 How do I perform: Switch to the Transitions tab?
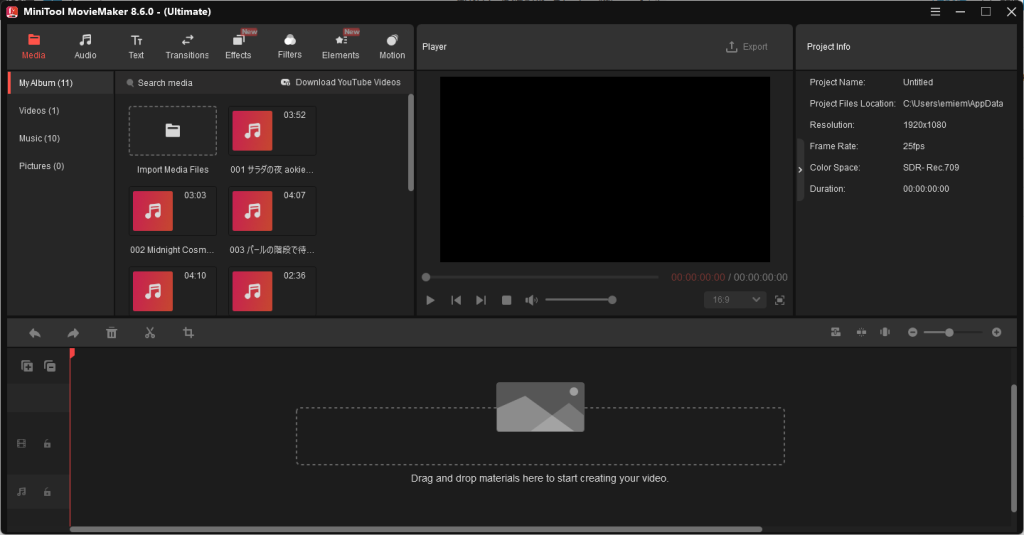pyautogui.click(x=187, y=46)
